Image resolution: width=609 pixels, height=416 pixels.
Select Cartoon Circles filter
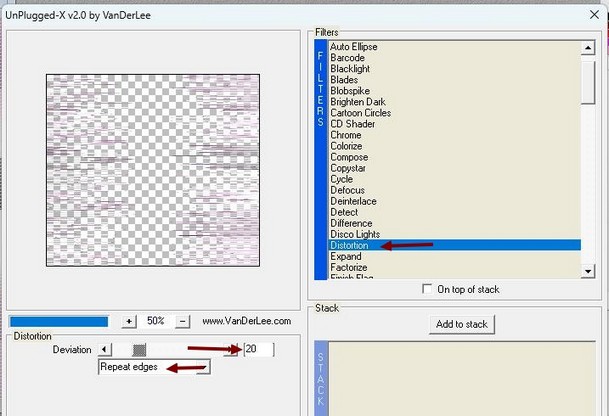(x=360, y=113)
